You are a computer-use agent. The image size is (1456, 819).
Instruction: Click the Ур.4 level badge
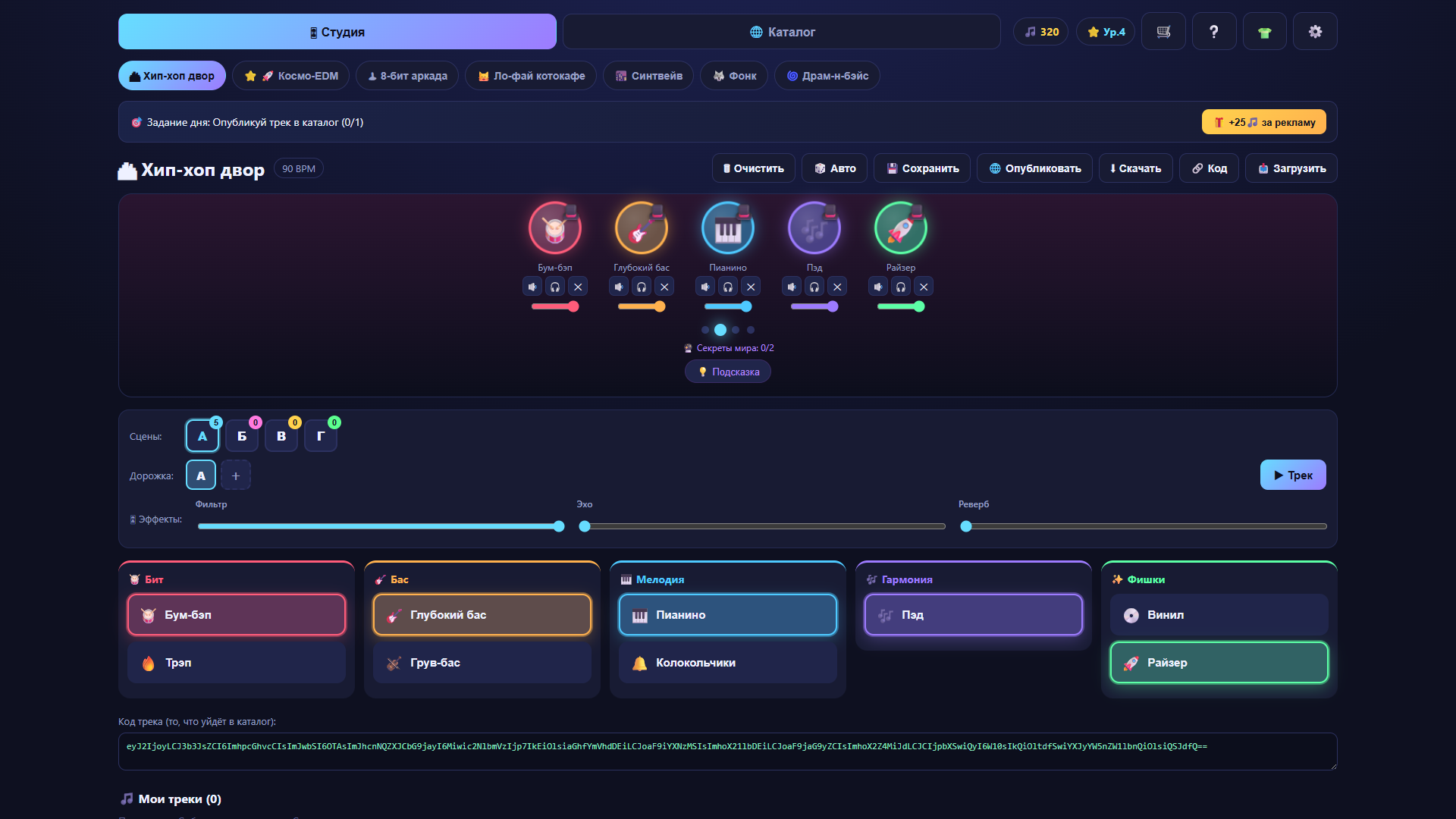pos(1106,32)
